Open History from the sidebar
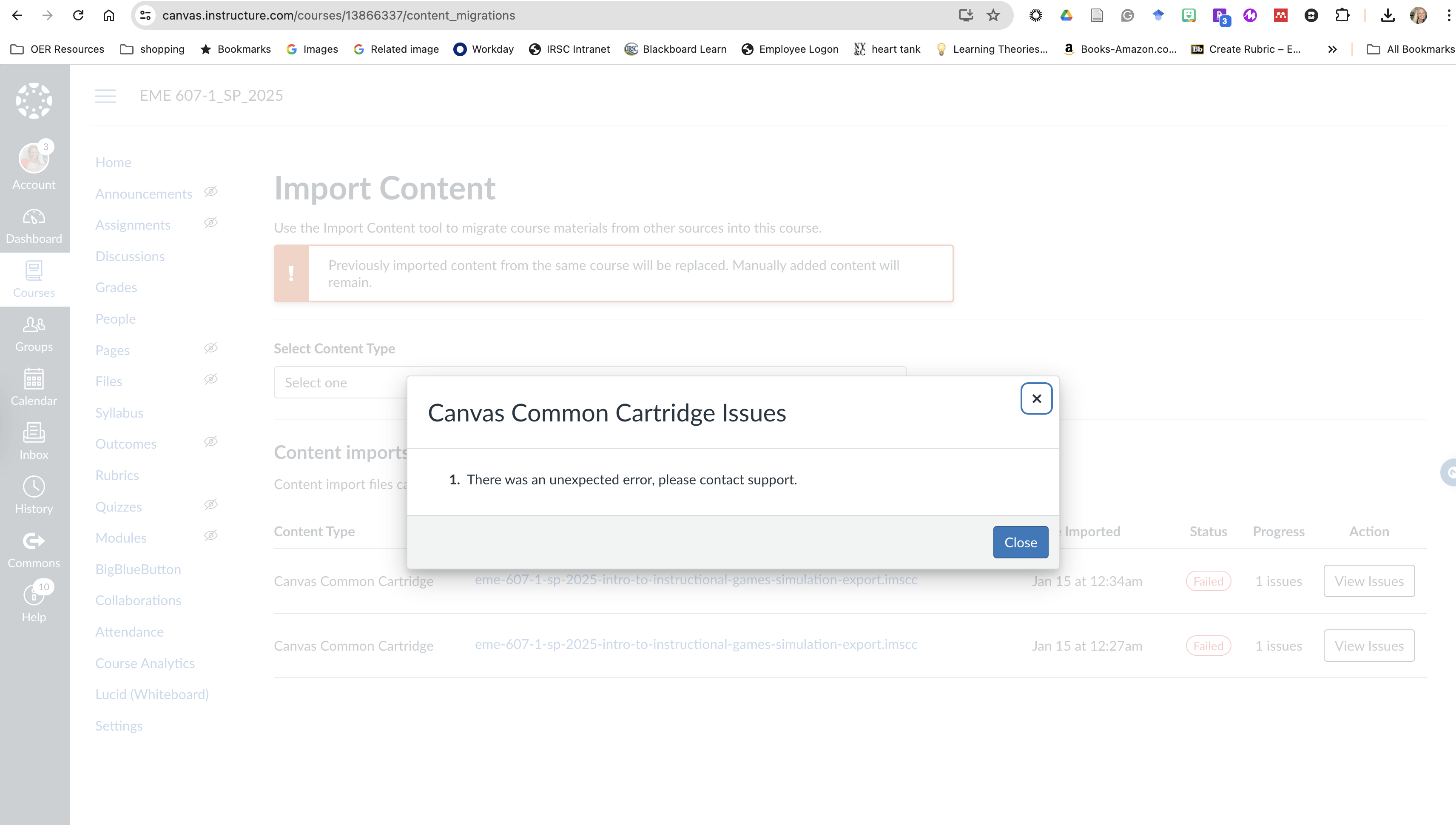1456x825 pixels. point(34,495)
